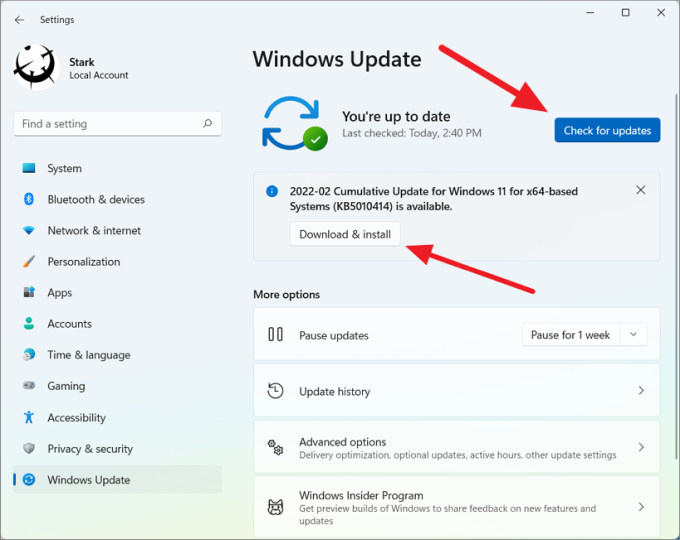This screenshot has height=540, width=680.
Task: Click the Accessibility figure icon
Action: [x=29, y=417]
